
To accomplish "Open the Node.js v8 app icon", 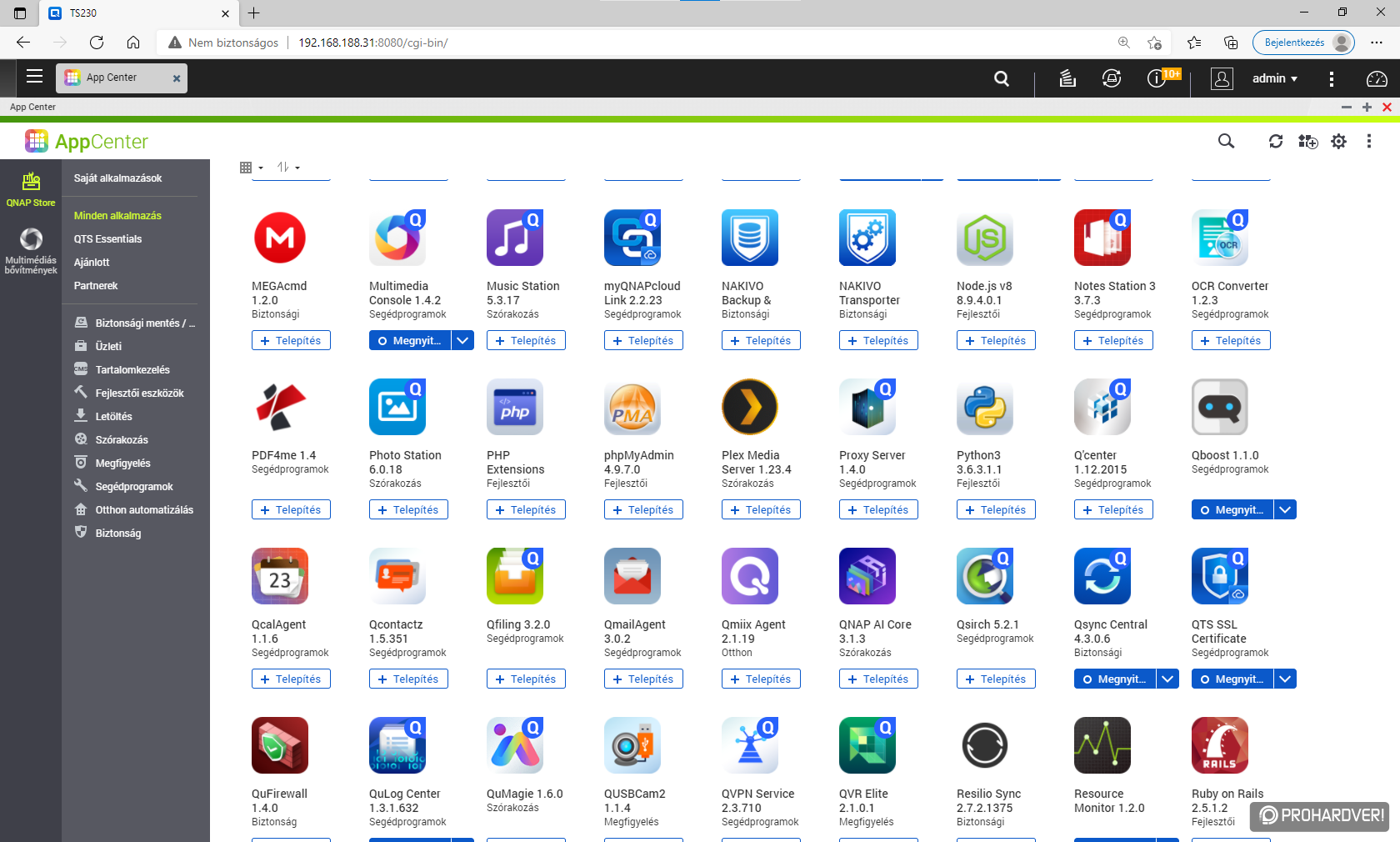I will tap(985, 238).
